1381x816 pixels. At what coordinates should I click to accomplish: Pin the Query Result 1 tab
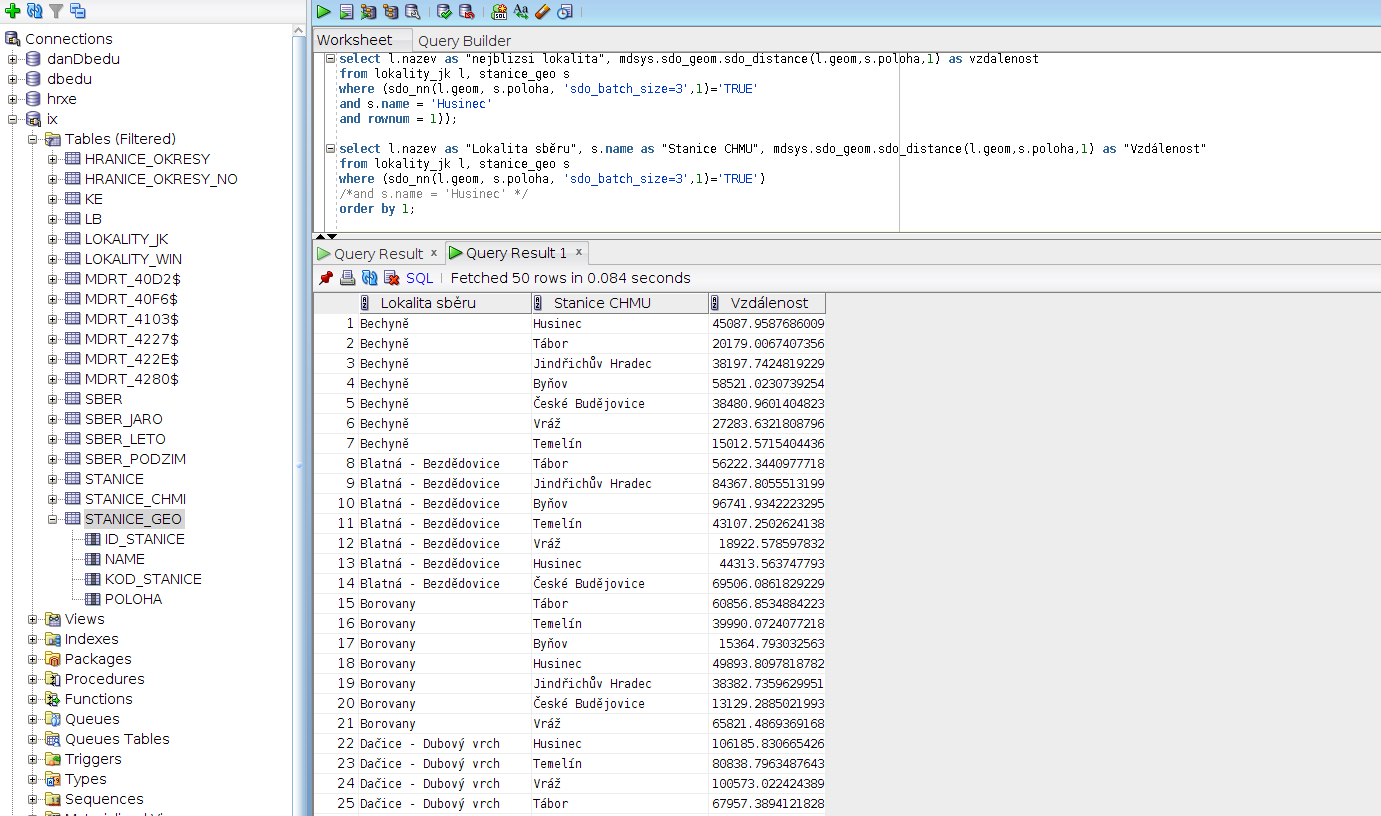325,278
